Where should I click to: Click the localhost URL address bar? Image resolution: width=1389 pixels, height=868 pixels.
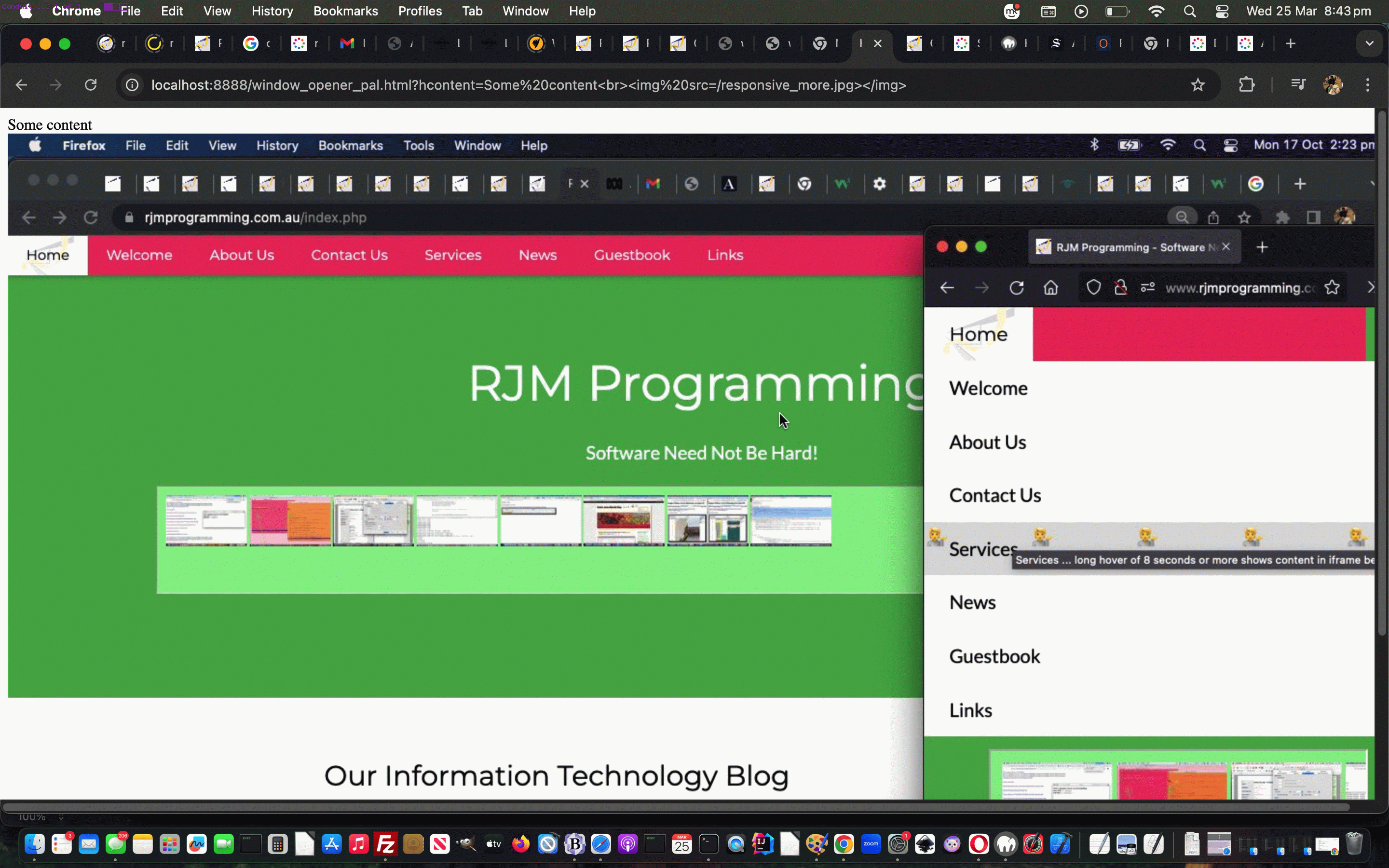pos(528,85)
